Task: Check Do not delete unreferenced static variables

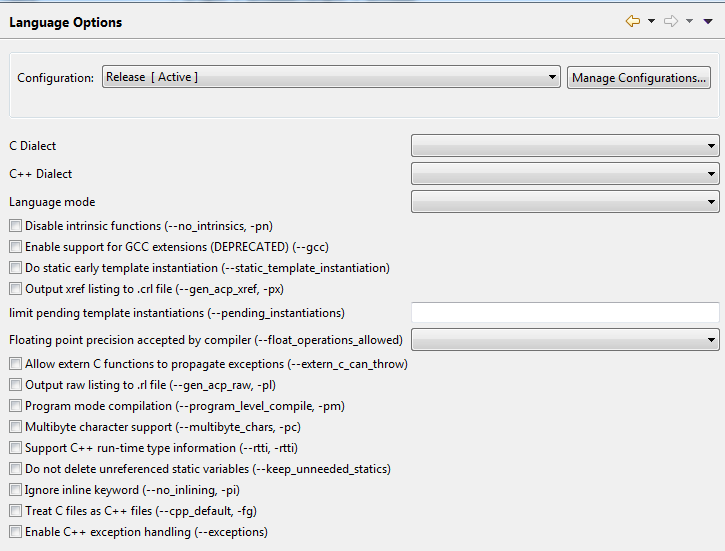Action: [x=15, y=469]
